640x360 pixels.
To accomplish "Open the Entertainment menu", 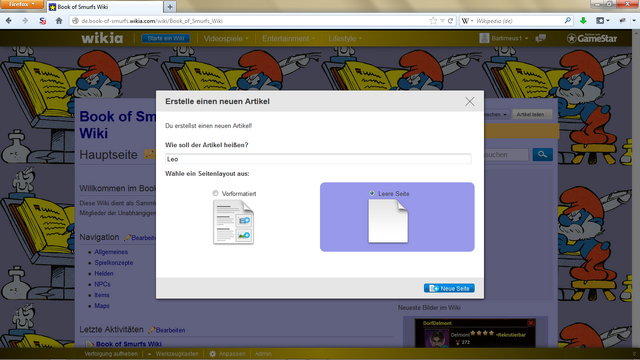I will coord(288,39).
